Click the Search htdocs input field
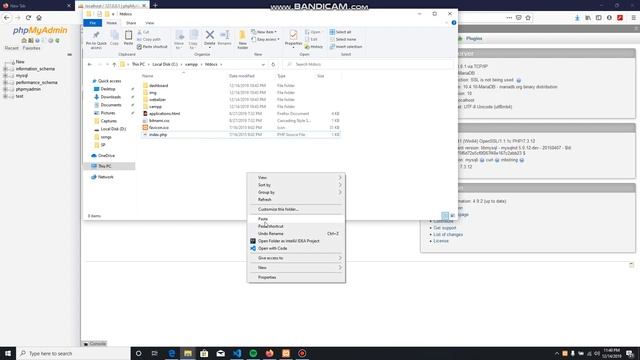Image resolution: width=640 pixels, height=360 pixels. 368,64
